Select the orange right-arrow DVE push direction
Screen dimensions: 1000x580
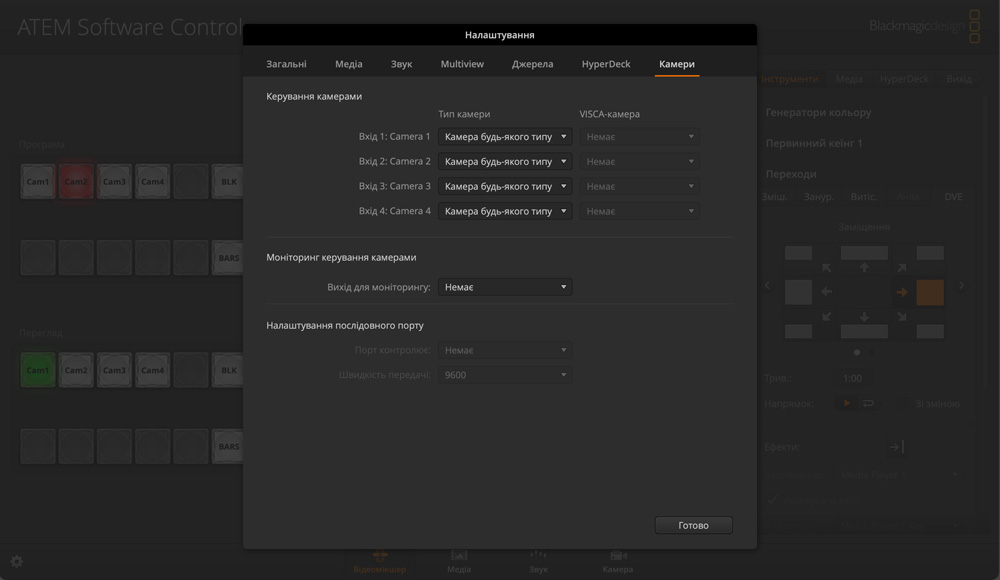coord(901,292)
